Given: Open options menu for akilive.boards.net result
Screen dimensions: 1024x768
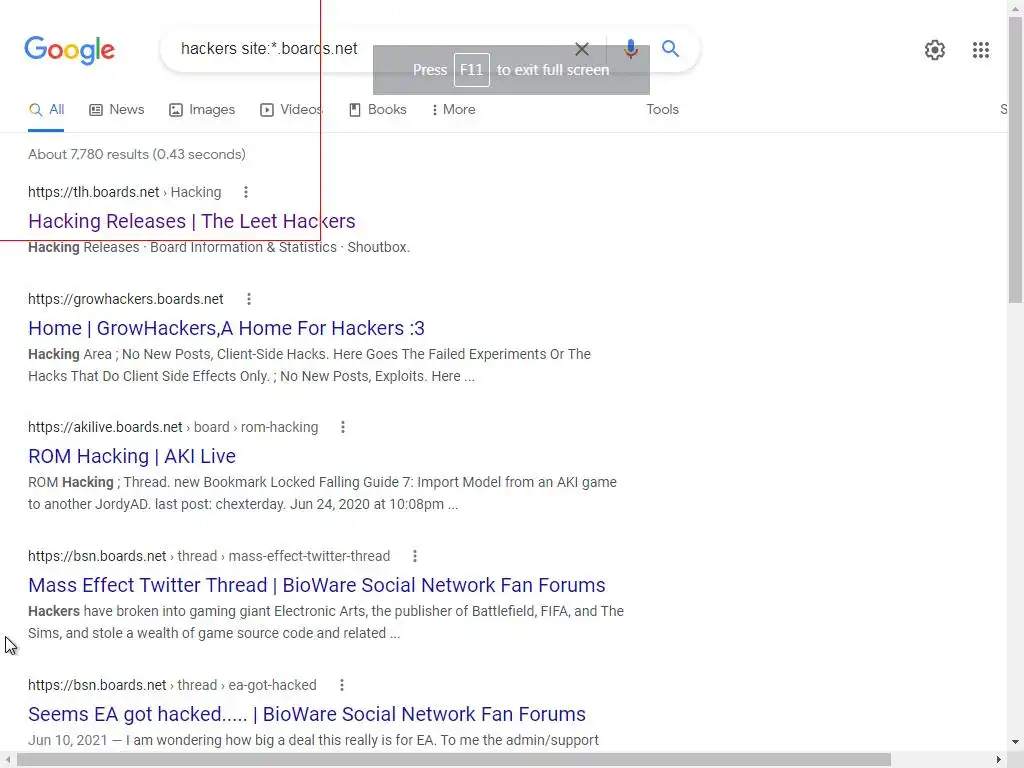Looking at the screenshot, I should [x=342, y=427].
